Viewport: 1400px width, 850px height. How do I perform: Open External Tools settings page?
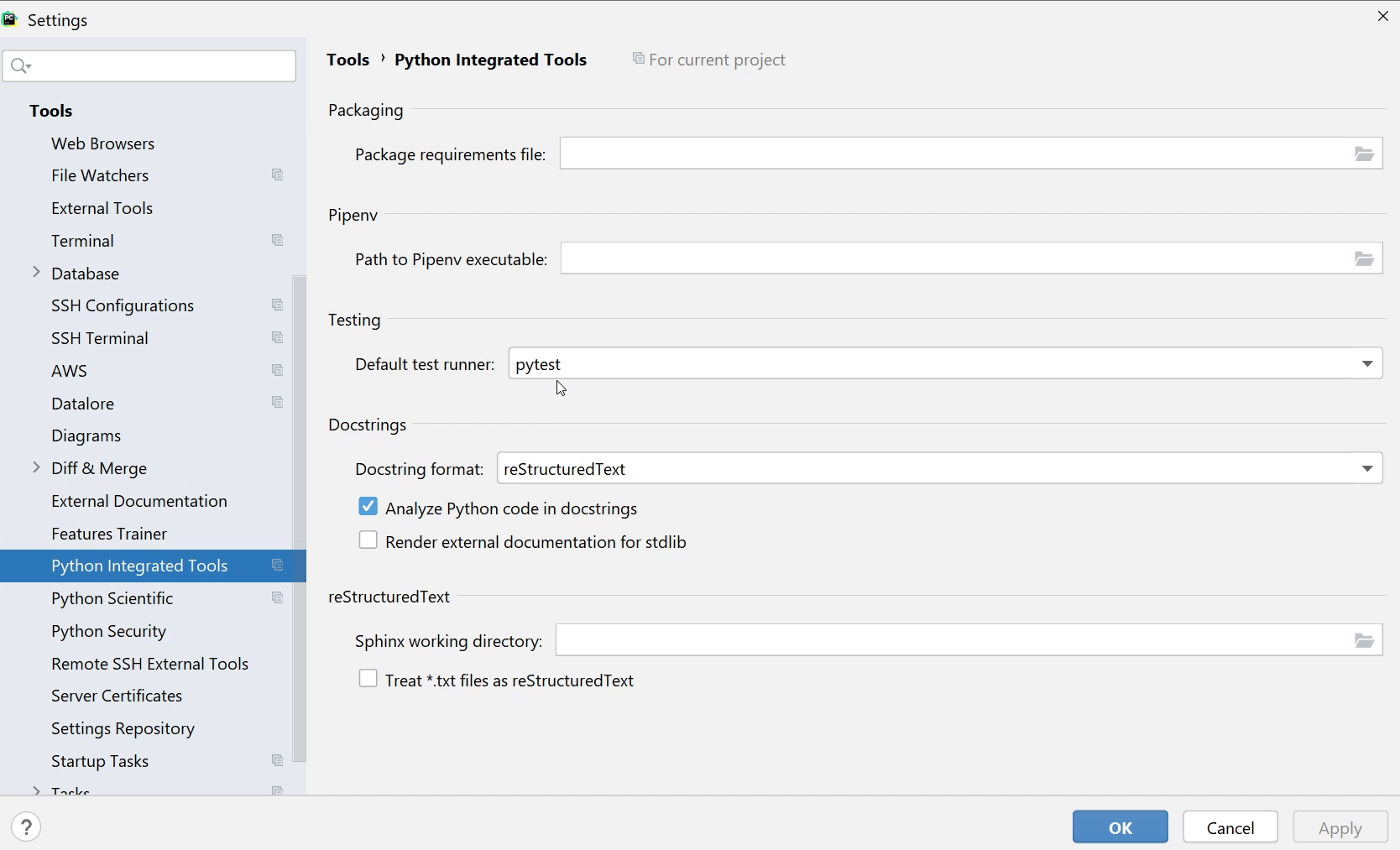102,208
